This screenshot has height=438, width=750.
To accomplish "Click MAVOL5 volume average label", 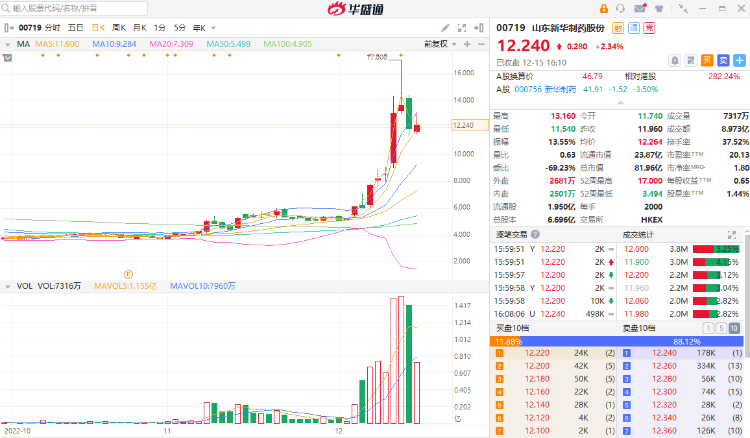I will click(125, 286).
